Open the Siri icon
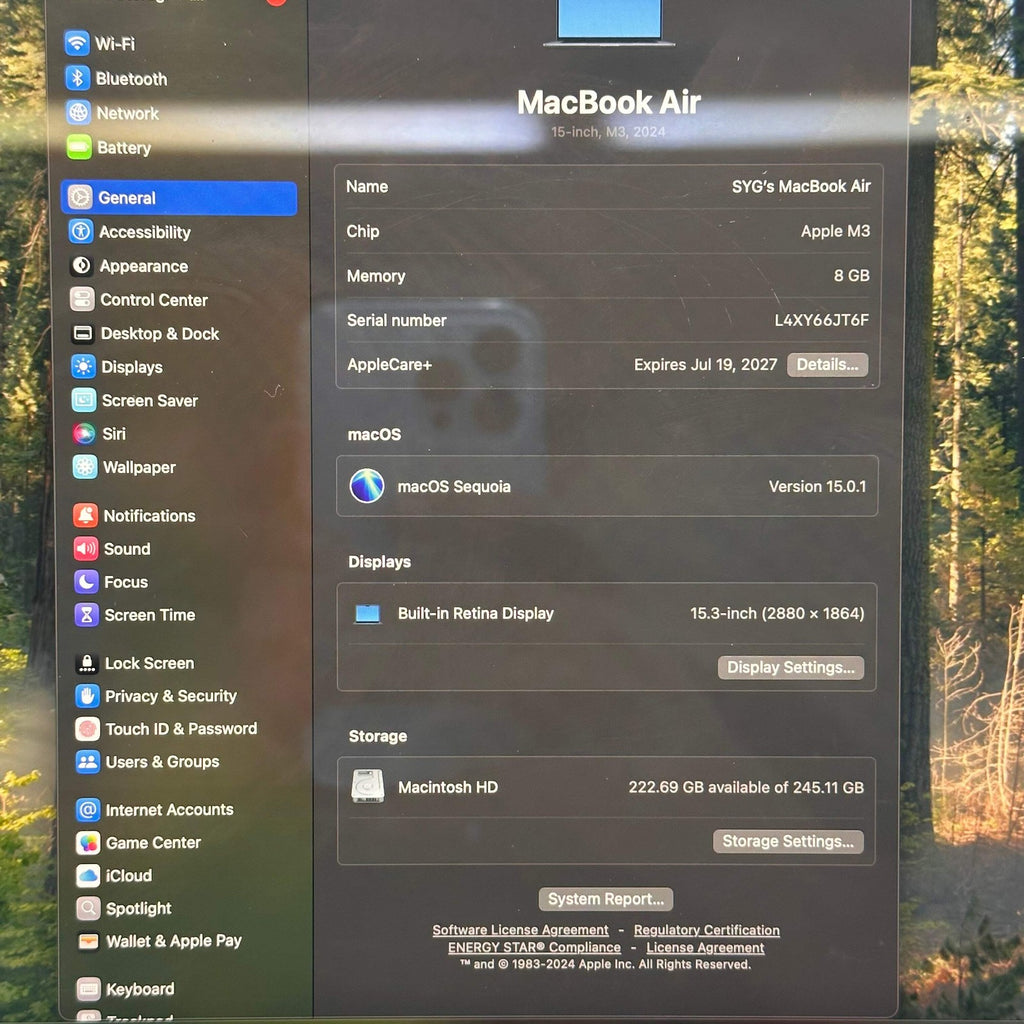 coord(84,433)
